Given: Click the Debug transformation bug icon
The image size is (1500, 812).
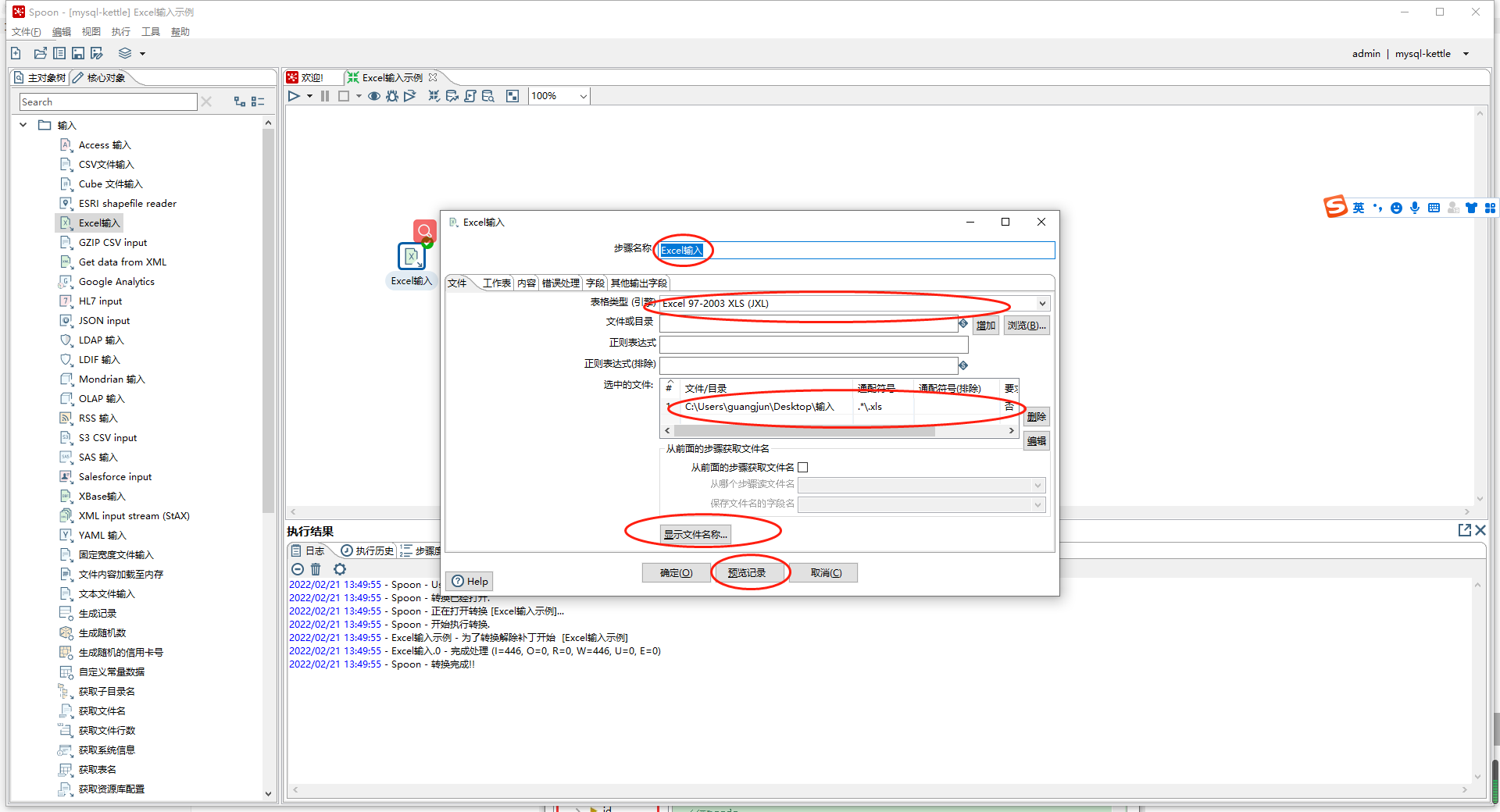Looking at the screenshot, I should click(392, 96).
